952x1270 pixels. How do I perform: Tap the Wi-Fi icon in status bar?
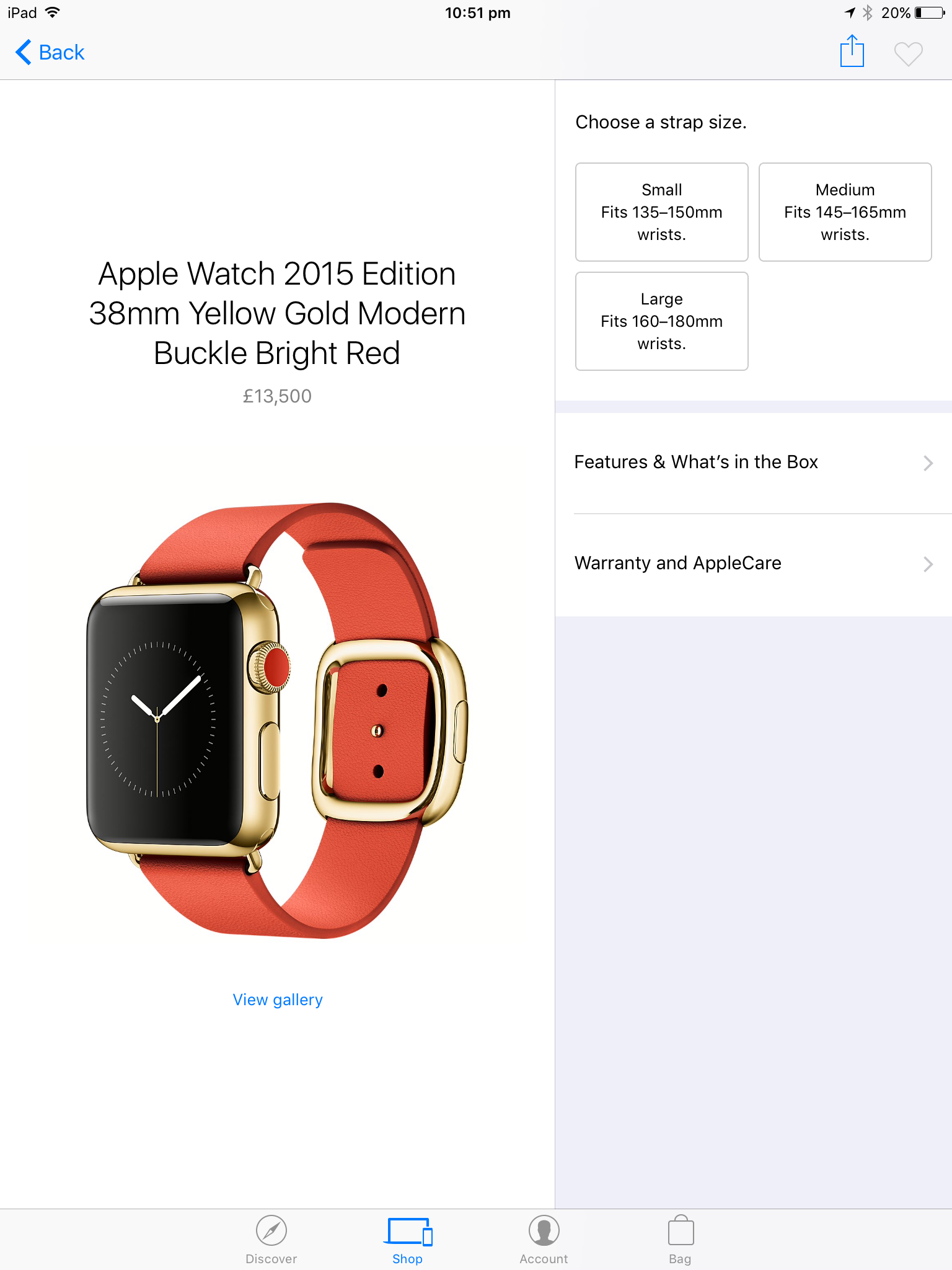tap(53, 12)
